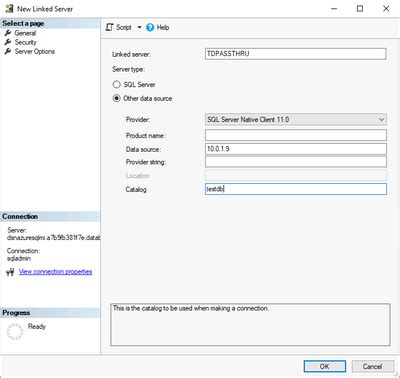Open Help from the toolbar
The image size is (400, 378).
158,27
